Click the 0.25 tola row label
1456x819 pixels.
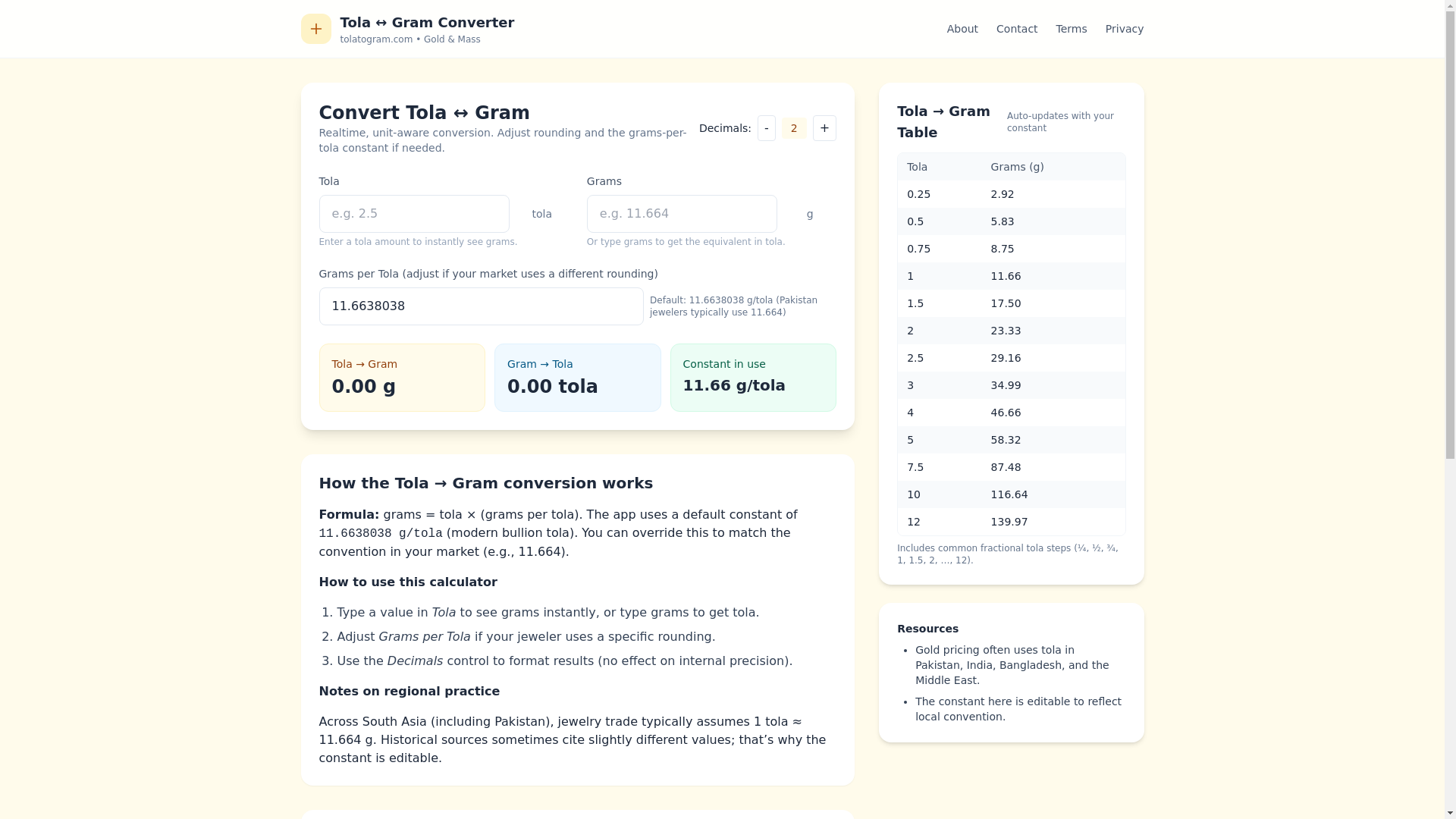pyautogui.click(x=918, y=194)
